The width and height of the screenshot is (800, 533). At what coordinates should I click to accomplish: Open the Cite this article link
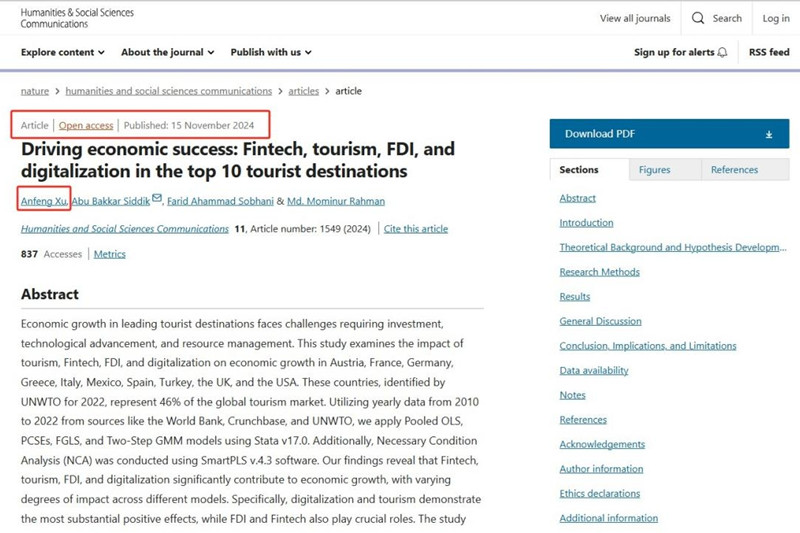(x=416, y=229)
